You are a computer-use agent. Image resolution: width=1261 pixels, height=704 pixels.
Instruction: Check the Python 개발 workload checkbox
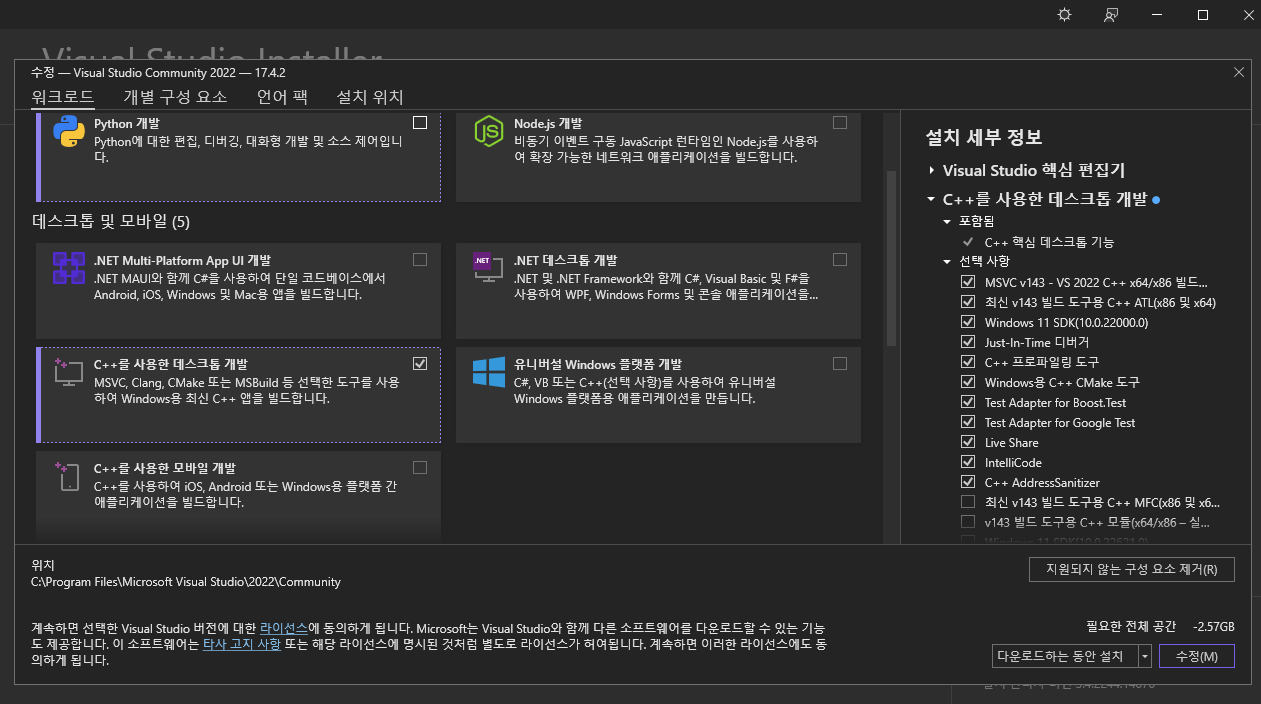click(420, 123)
